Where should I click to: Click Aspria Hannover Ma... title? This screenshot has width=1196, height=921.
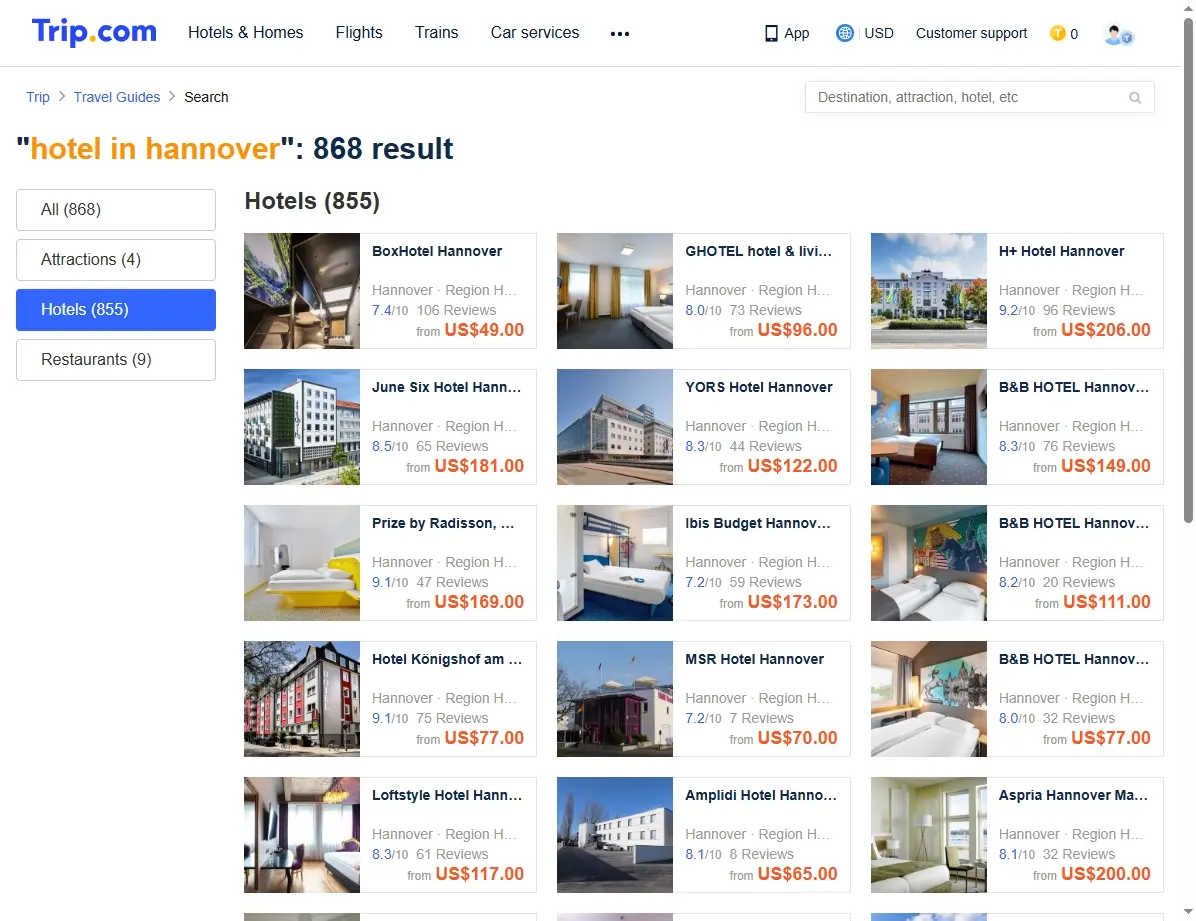(x=1073, y=795)
